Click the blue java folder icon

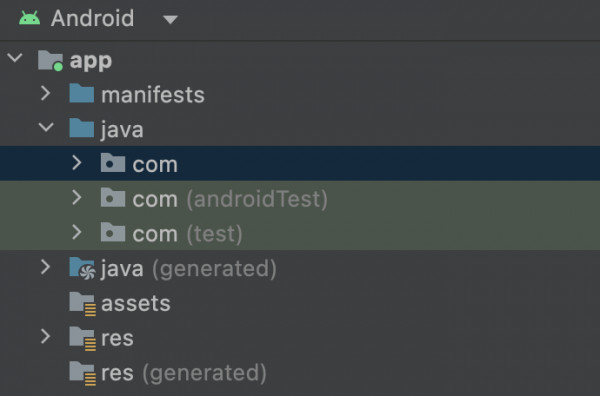coord(82,128)
